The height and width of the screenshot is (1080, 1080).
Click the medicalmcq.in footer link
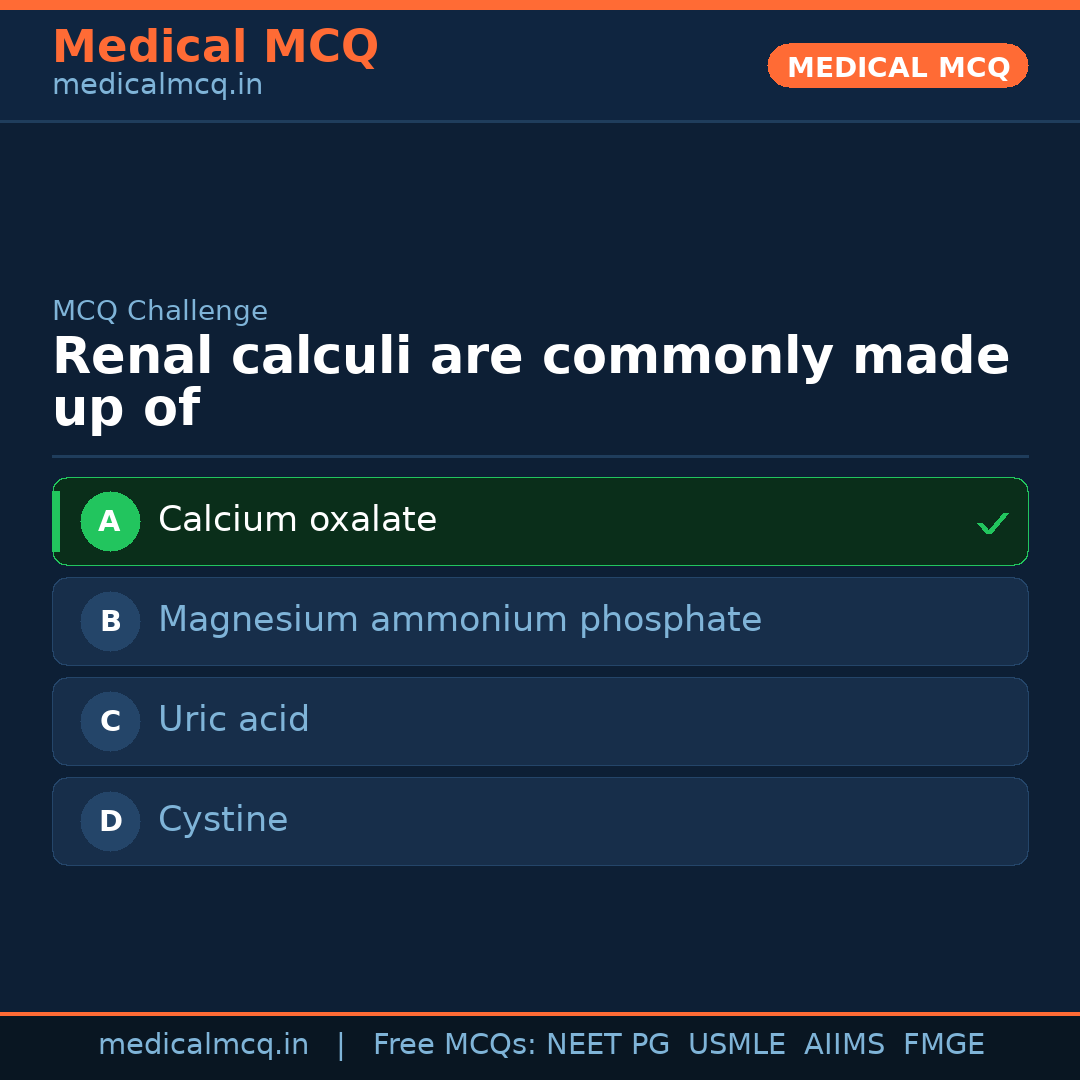(204, 1043)
